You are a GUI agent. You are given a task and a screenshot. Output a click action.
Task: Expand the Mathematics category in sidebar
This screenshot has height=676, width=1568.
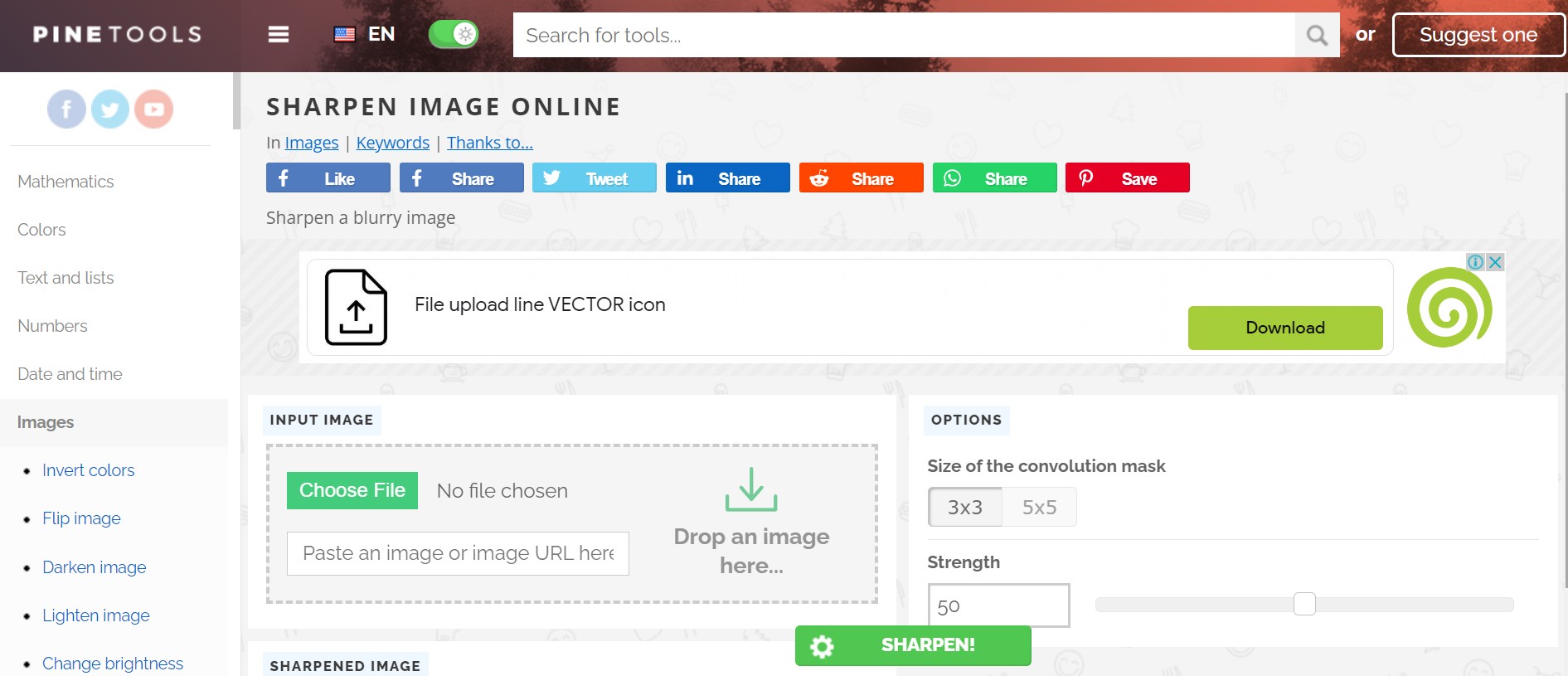[x=66, y=182]
